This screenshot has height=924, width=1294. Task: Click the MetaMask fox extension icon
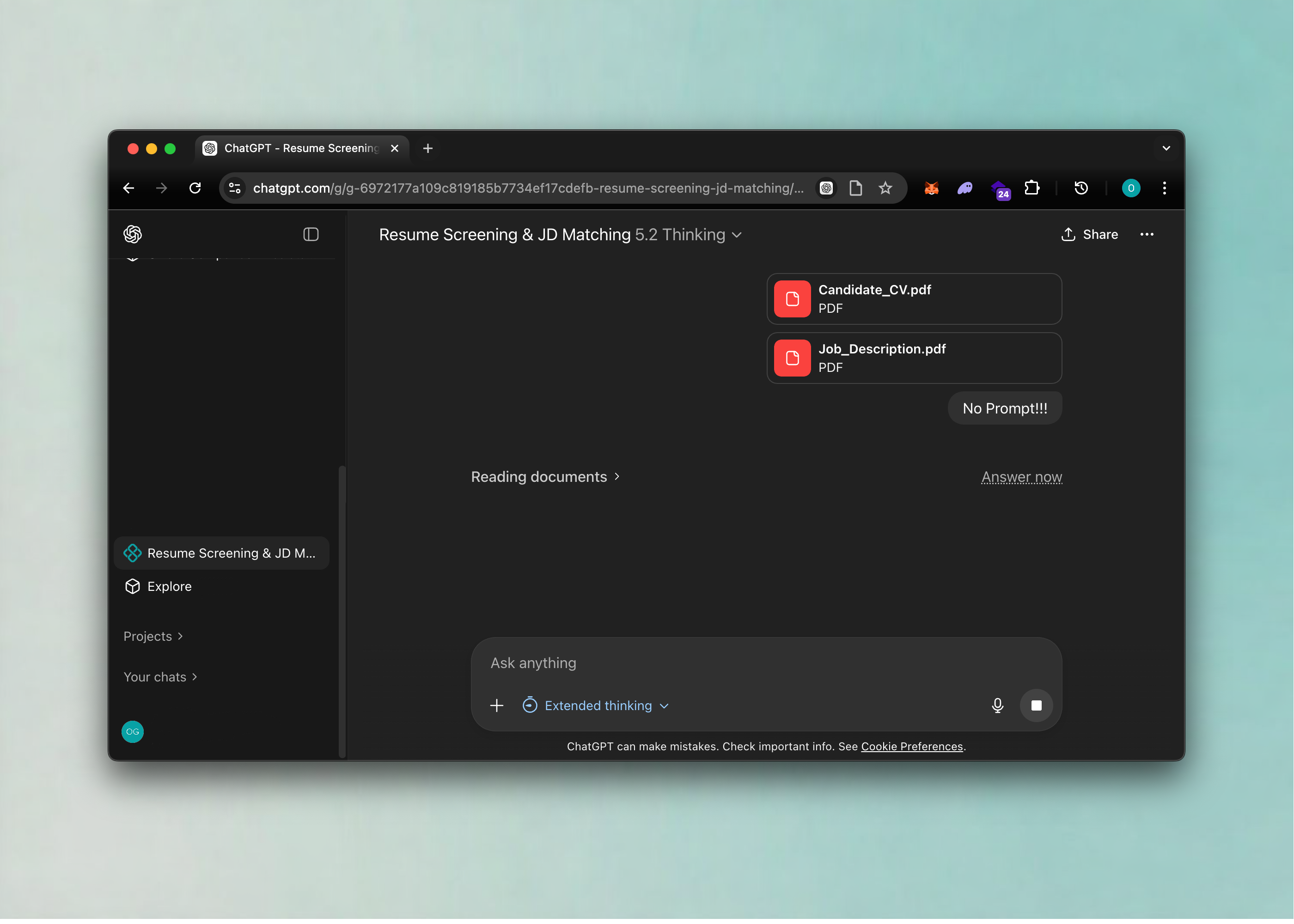[932, 188]
